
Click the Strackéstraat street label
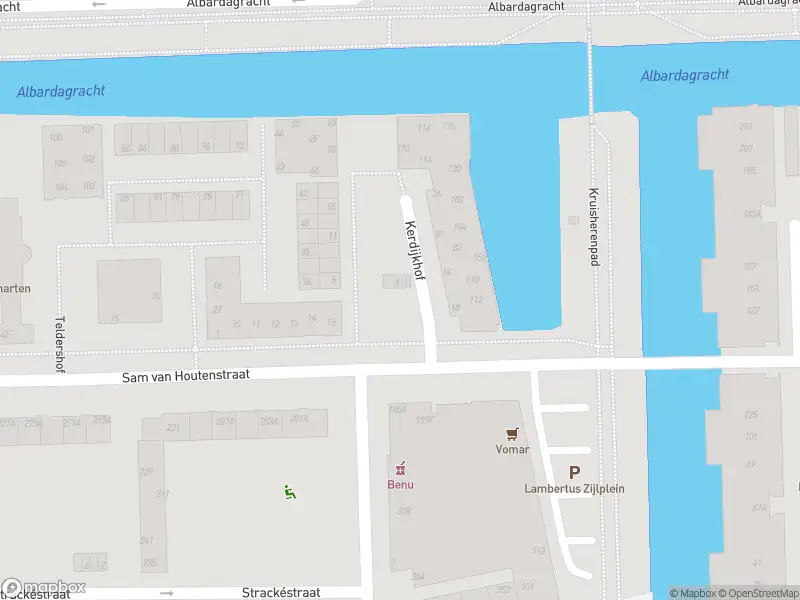[281, 593]
